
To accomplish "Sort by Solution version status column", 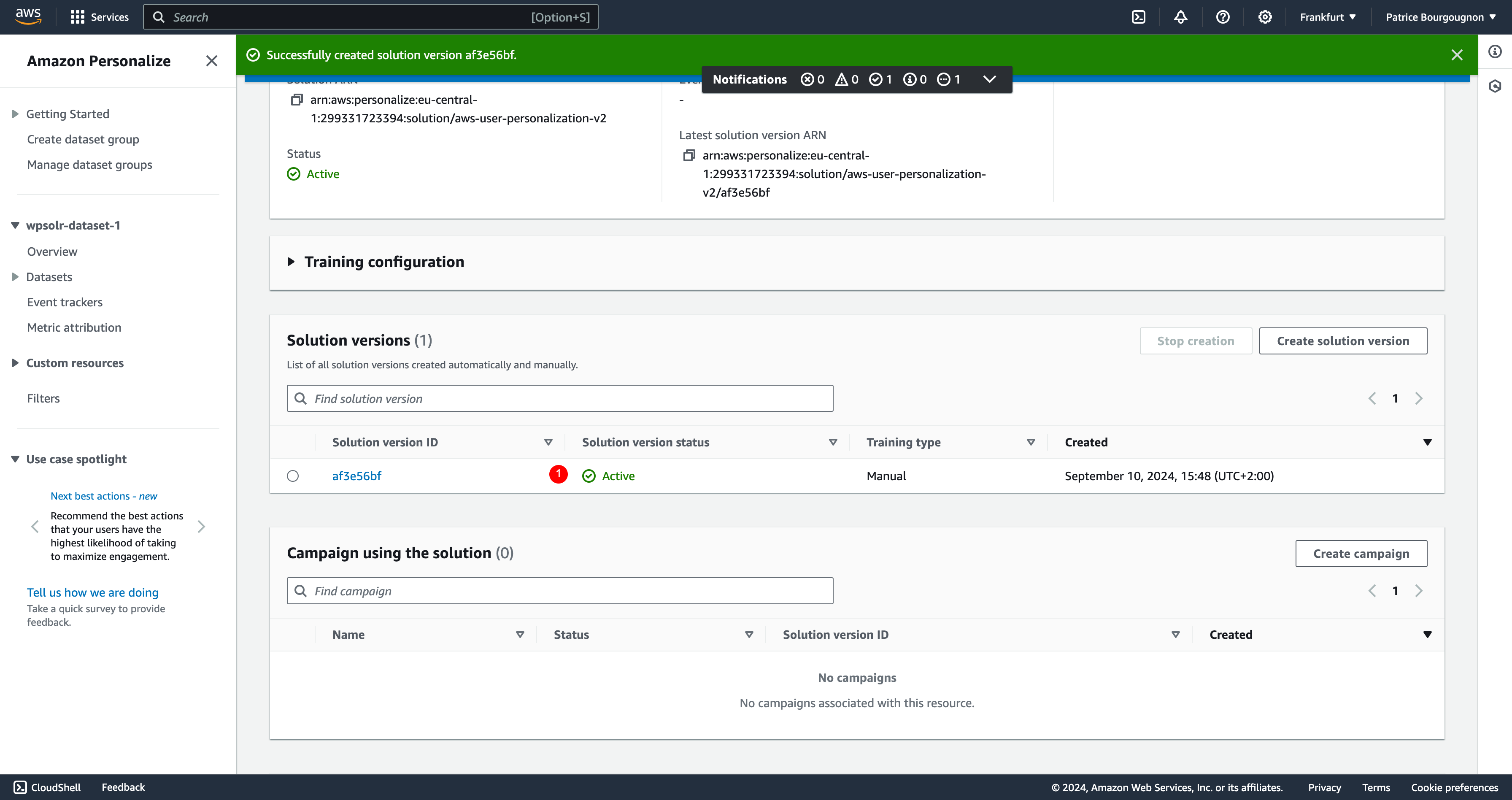I will pos(833,442).
